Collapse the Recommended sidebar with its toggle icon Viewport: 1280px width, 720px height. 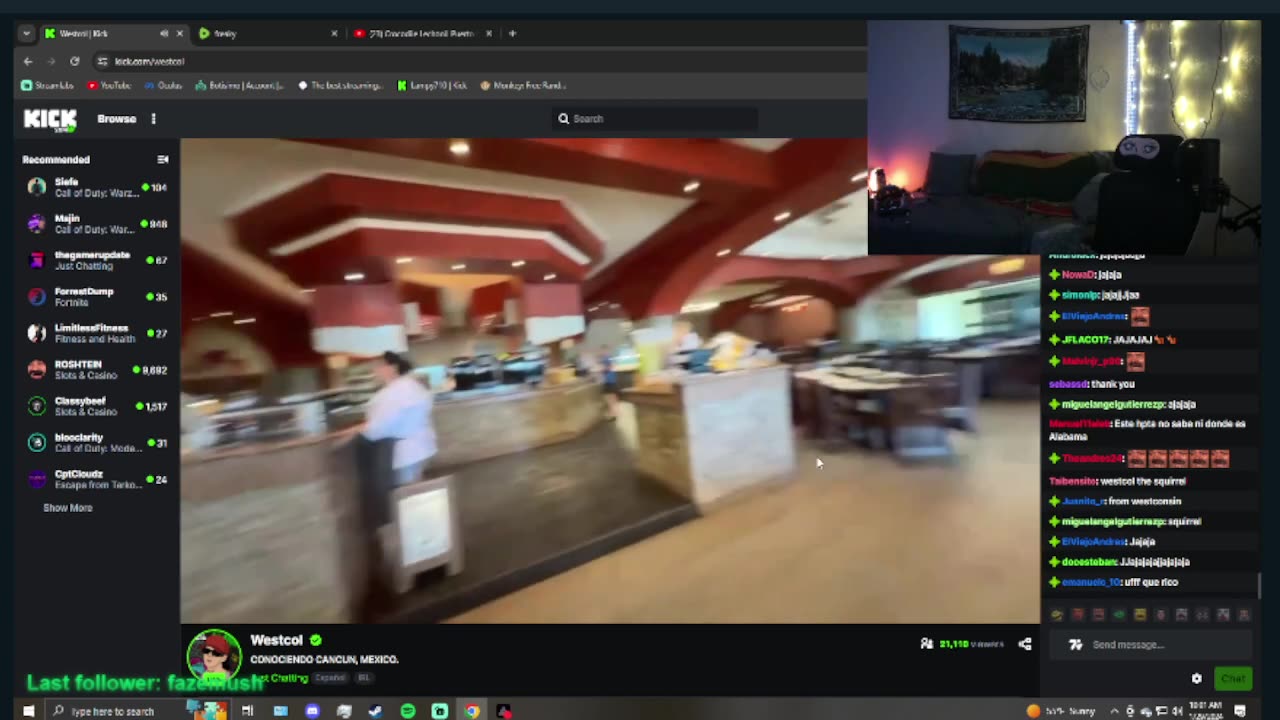163,159
